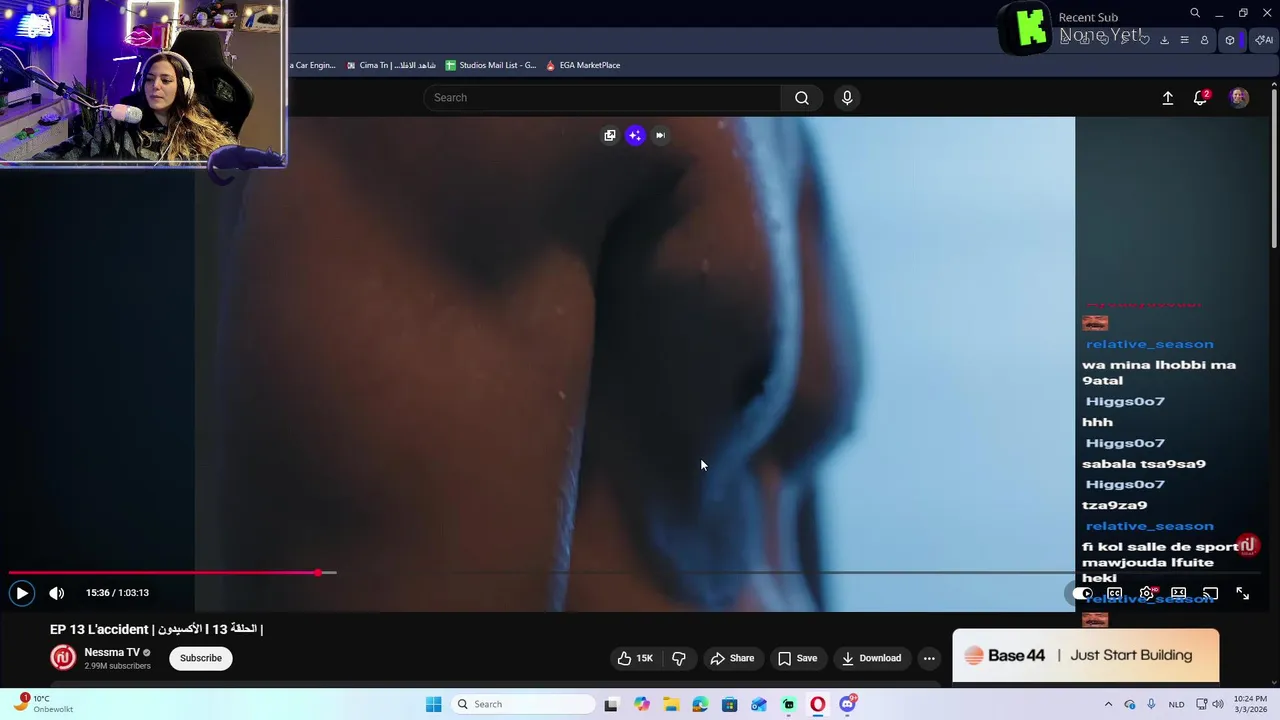Click the tray microphone indicator
This screenshot has height=720, width=1280.
(x=1151, y=704)
